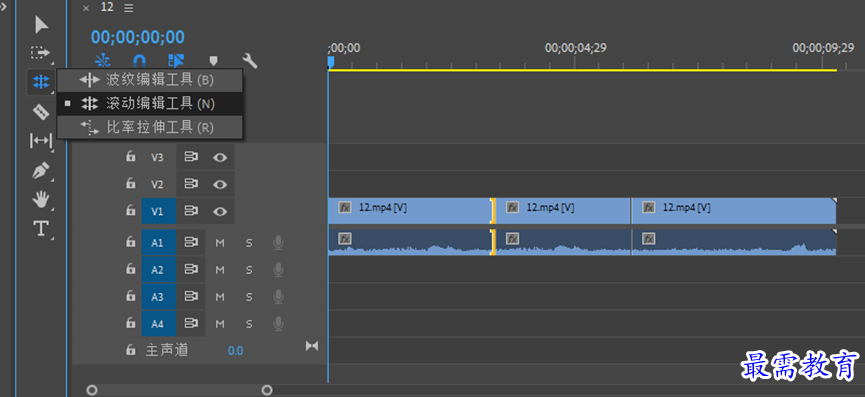Toggle sync lock on track V3

191,157
